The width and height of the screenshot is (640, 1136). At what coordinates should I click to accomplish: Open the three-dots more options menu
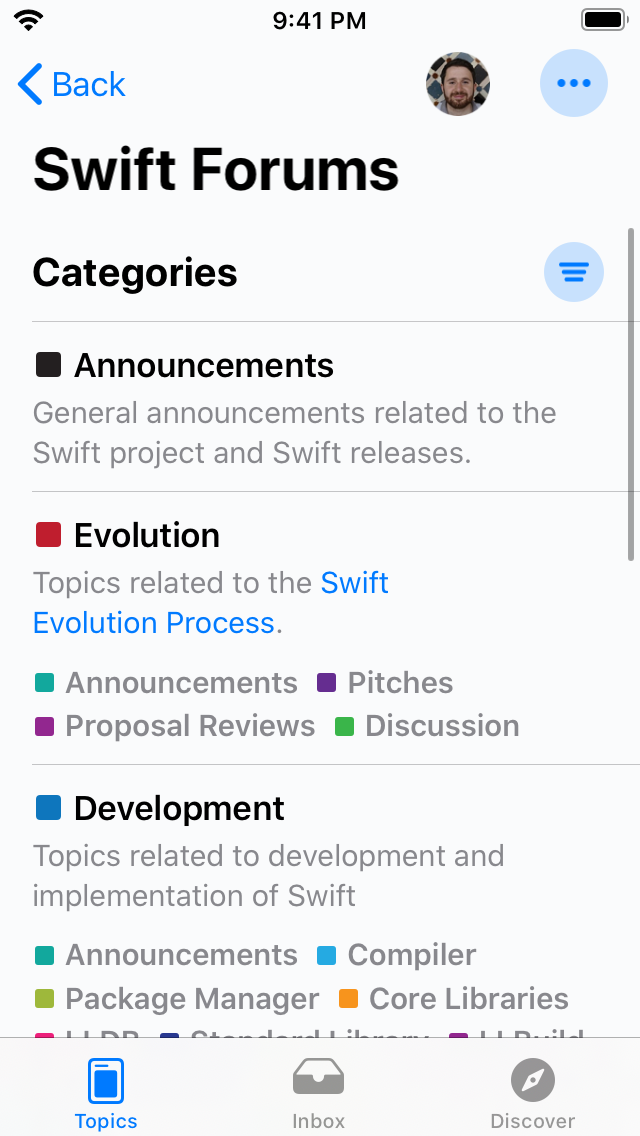[573, 84]
